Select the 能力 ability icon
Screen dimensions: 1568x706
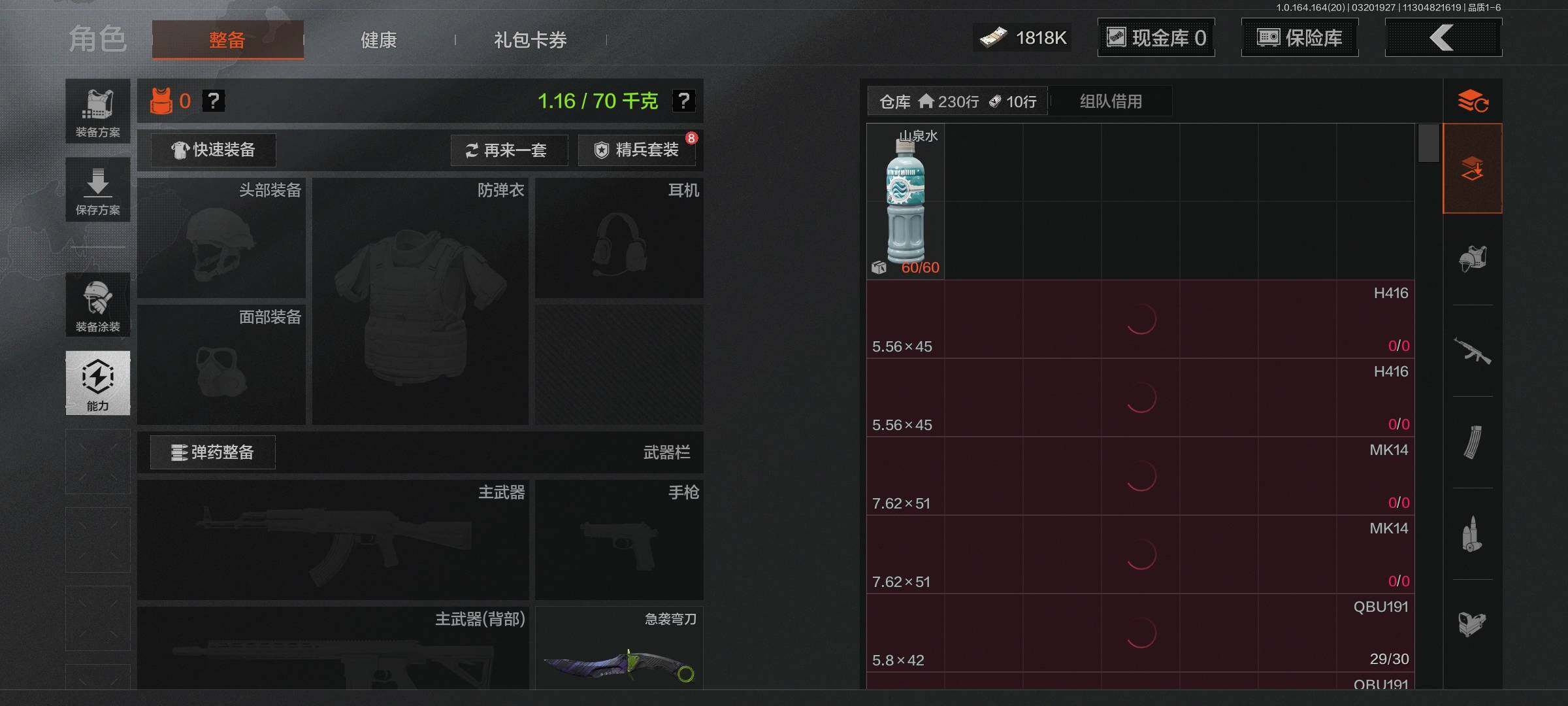[97, 383]
